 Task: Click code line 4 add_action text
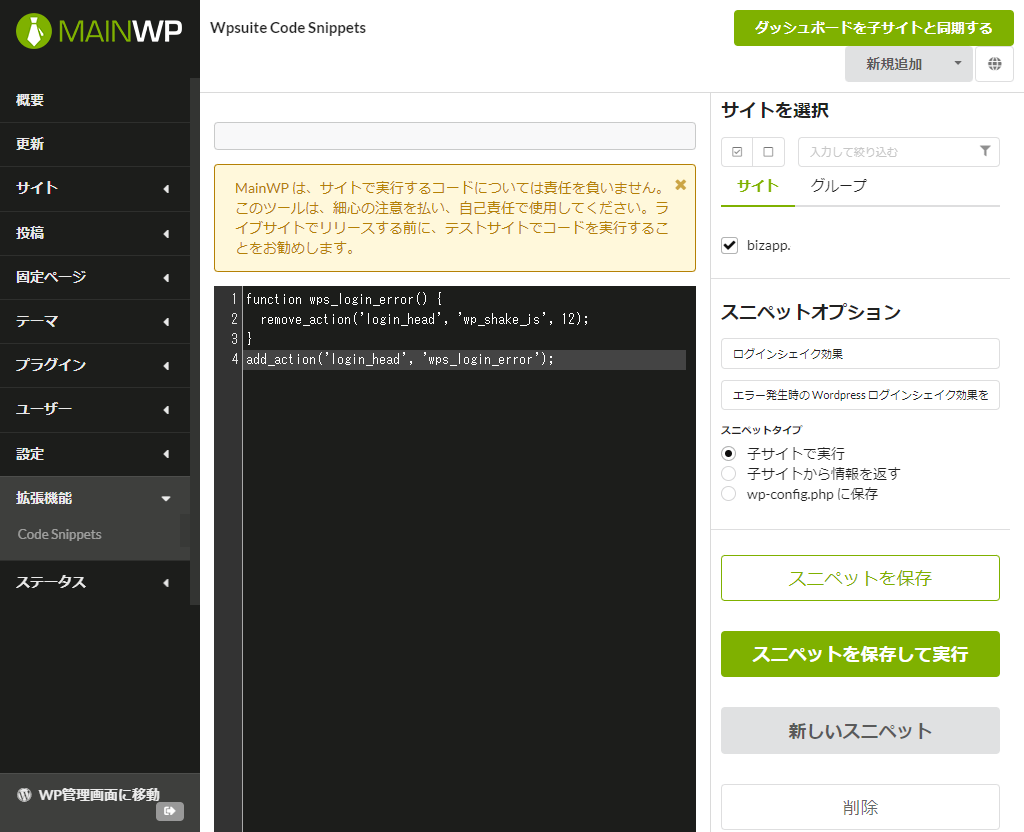coord(400,359)
